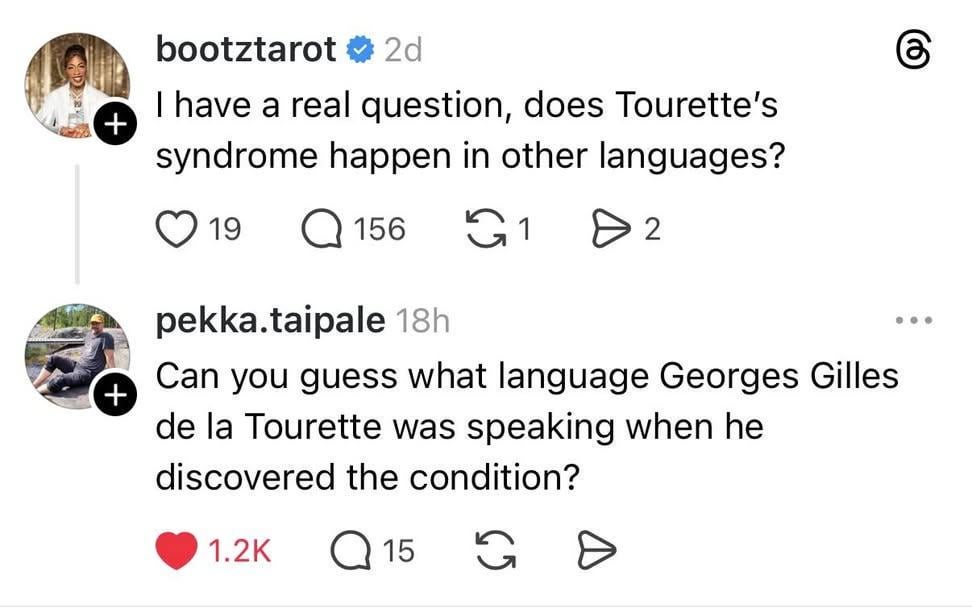Image resolution: width=972 pixels, height=613 pixels.
Task: Open bootztarot's profile via username
Action: pyautogui.click(x=246, y=50)
